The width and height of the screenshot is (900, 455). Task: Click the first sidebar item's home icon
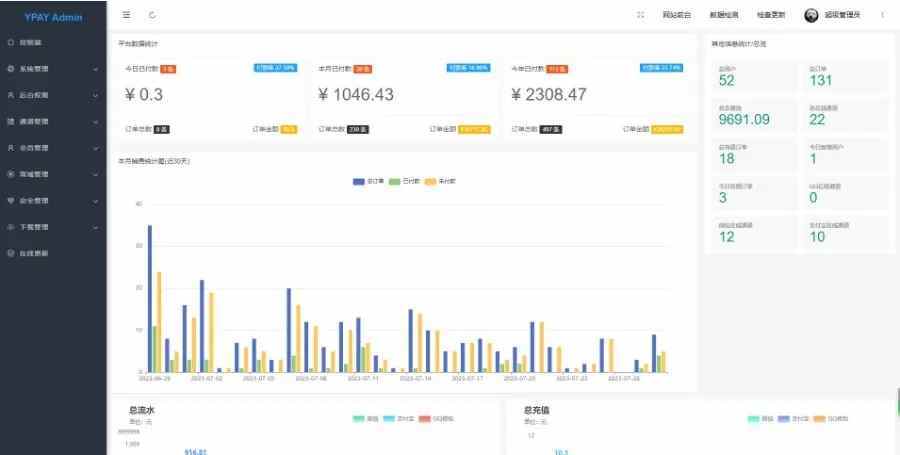(11, 42)
